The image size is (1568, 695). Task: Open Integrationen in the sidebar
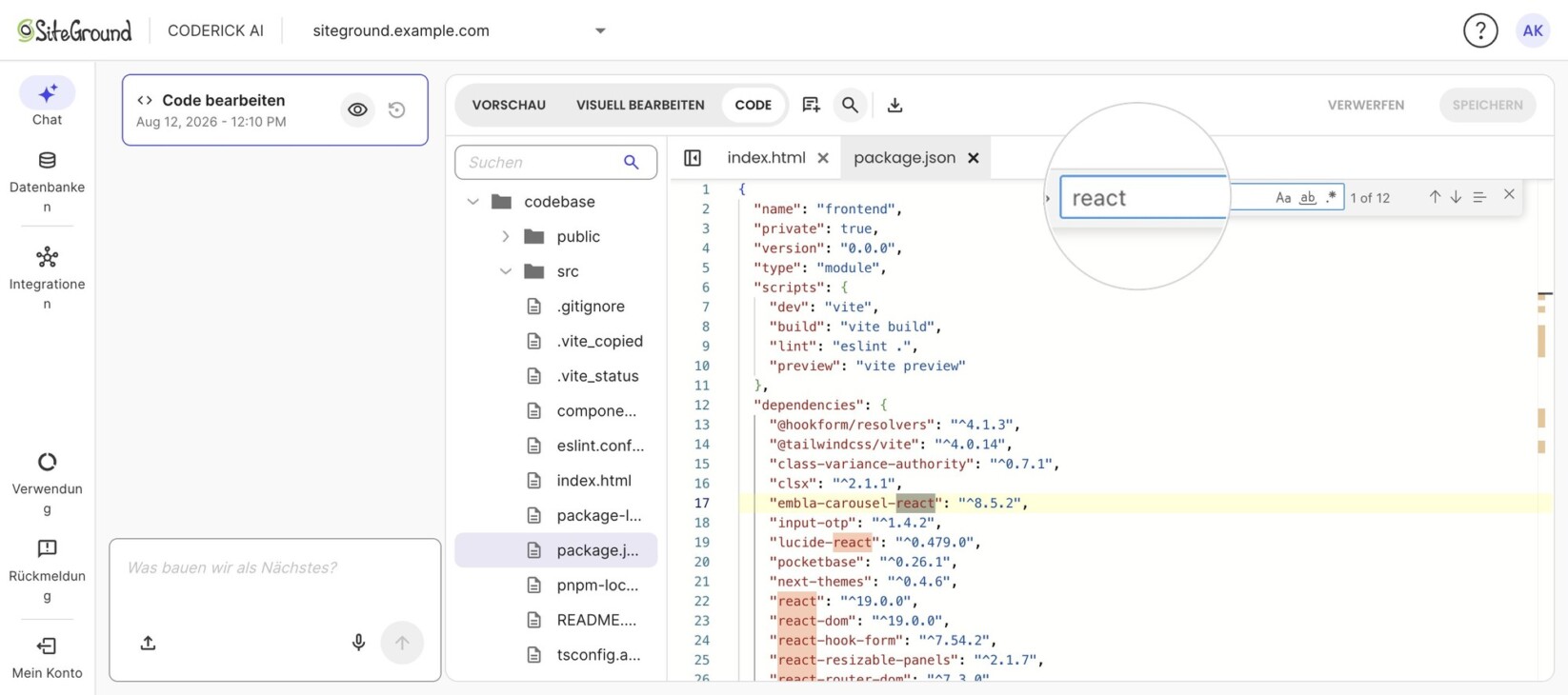coord(47,278)
